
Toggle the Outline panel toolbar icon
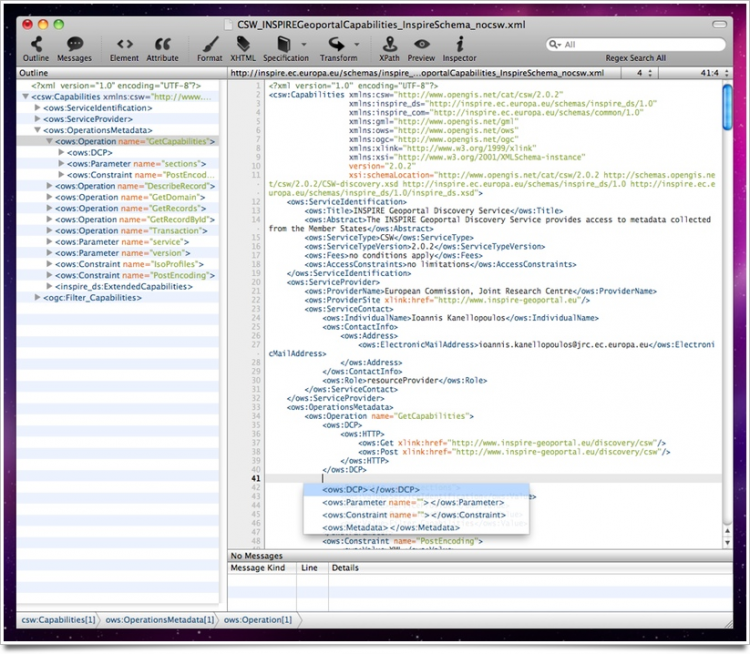tap(36, 44)
